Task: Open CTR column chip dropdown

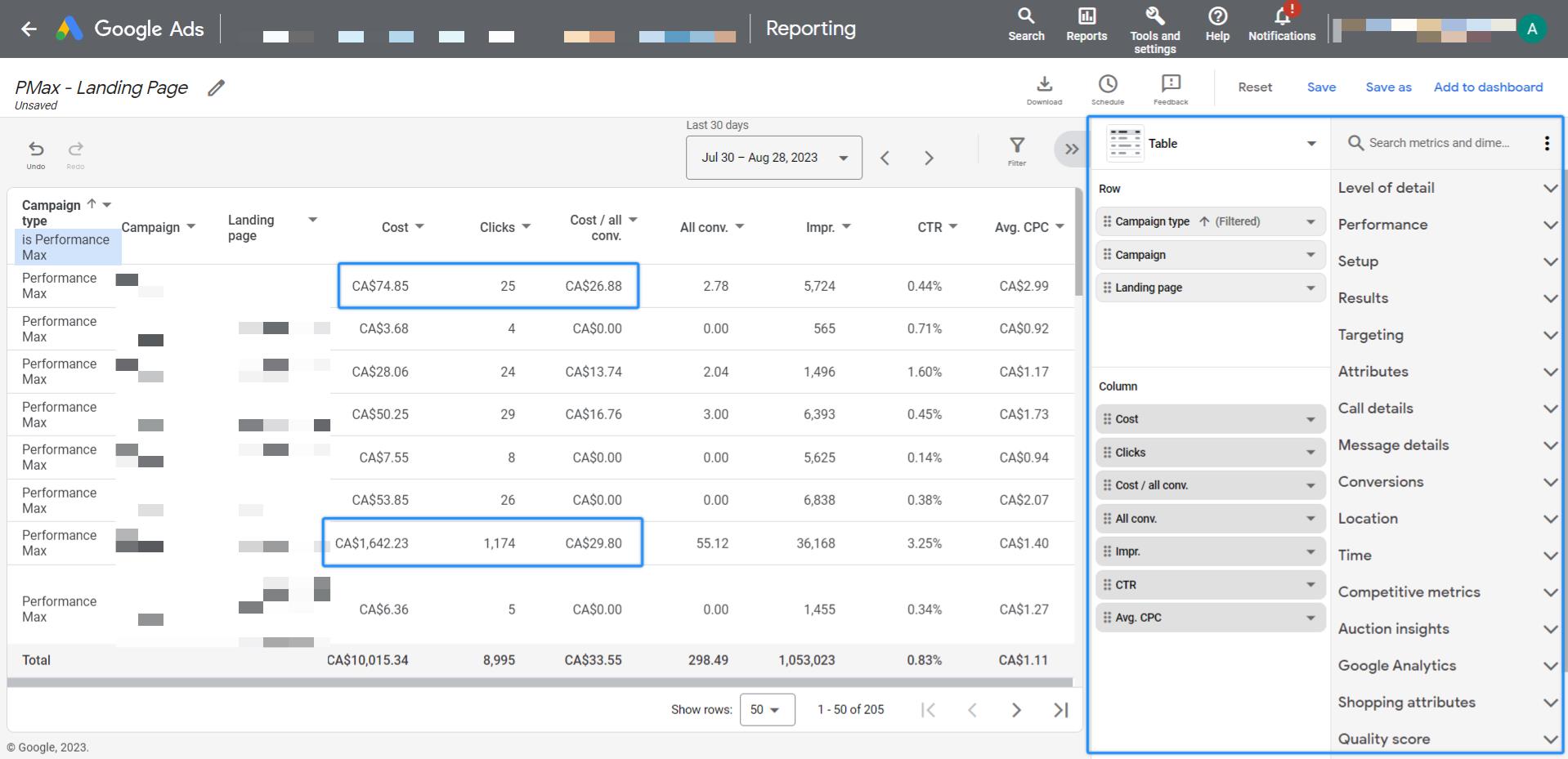Action: [x=1310, y=585]
